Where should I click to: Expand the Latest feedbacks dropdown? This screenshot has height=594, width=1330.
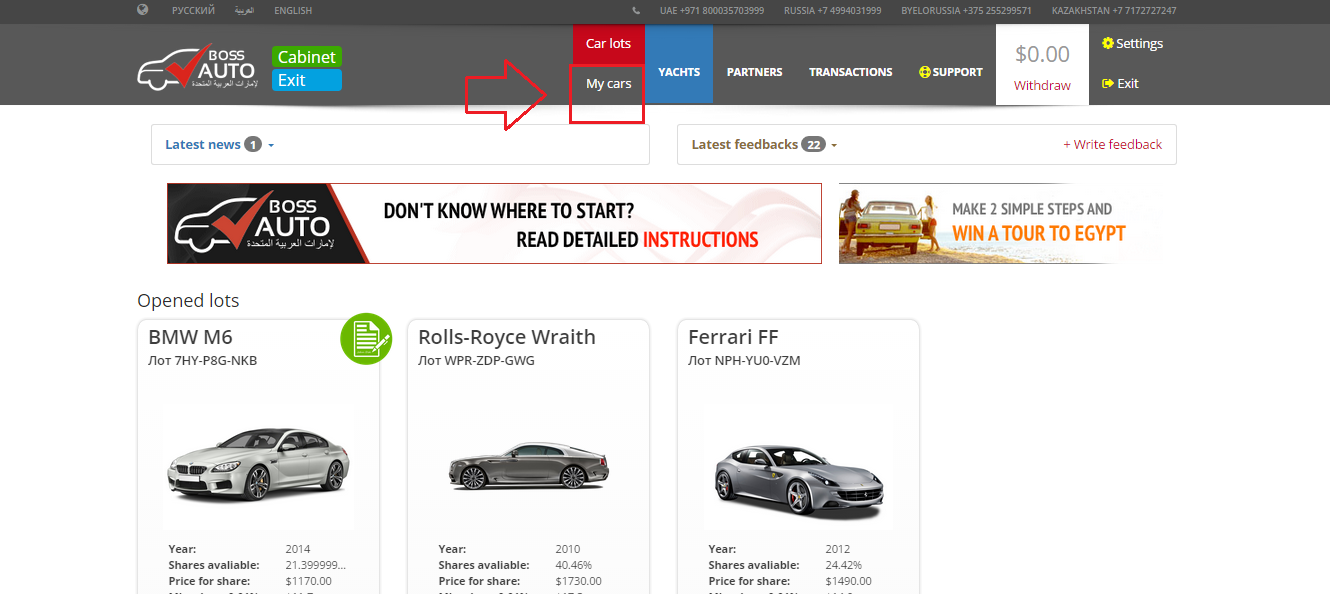tap(764, 145)
